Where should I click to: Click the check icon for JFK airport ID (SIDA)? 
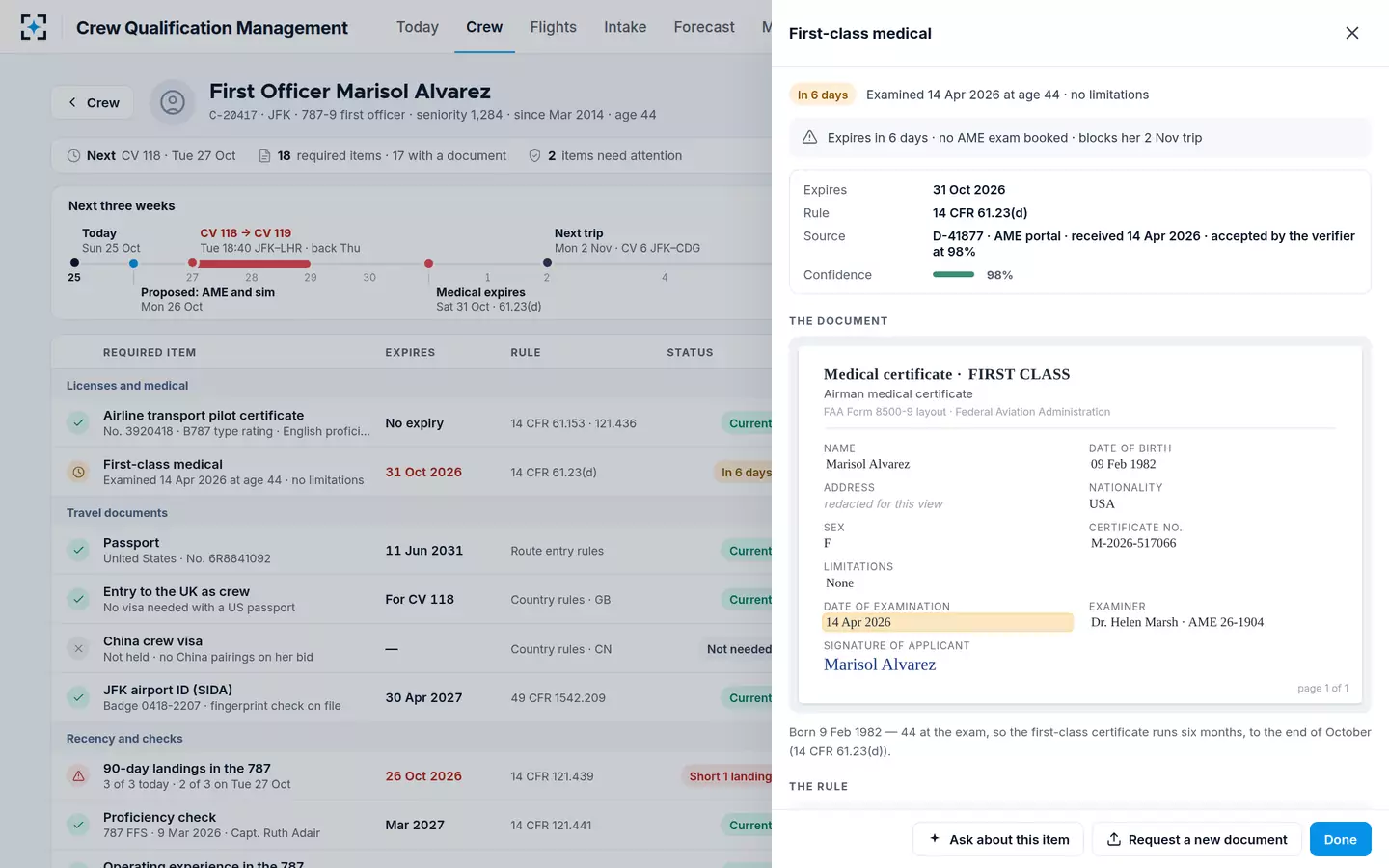[x=78, y=697]
